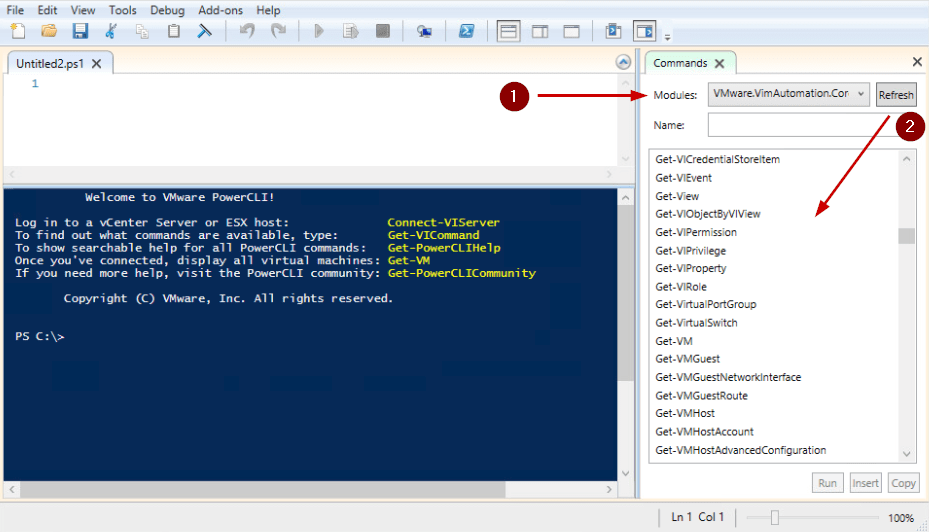Open the Tools menu
The width and height of the screenshot is (929, 532).
(123, 10)
